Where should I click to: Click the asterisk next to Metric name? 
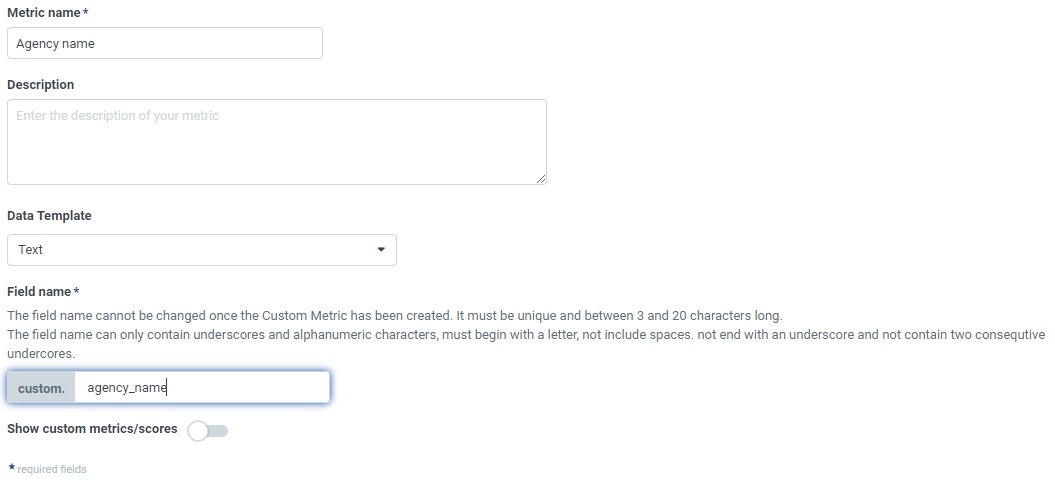(86, 10)
